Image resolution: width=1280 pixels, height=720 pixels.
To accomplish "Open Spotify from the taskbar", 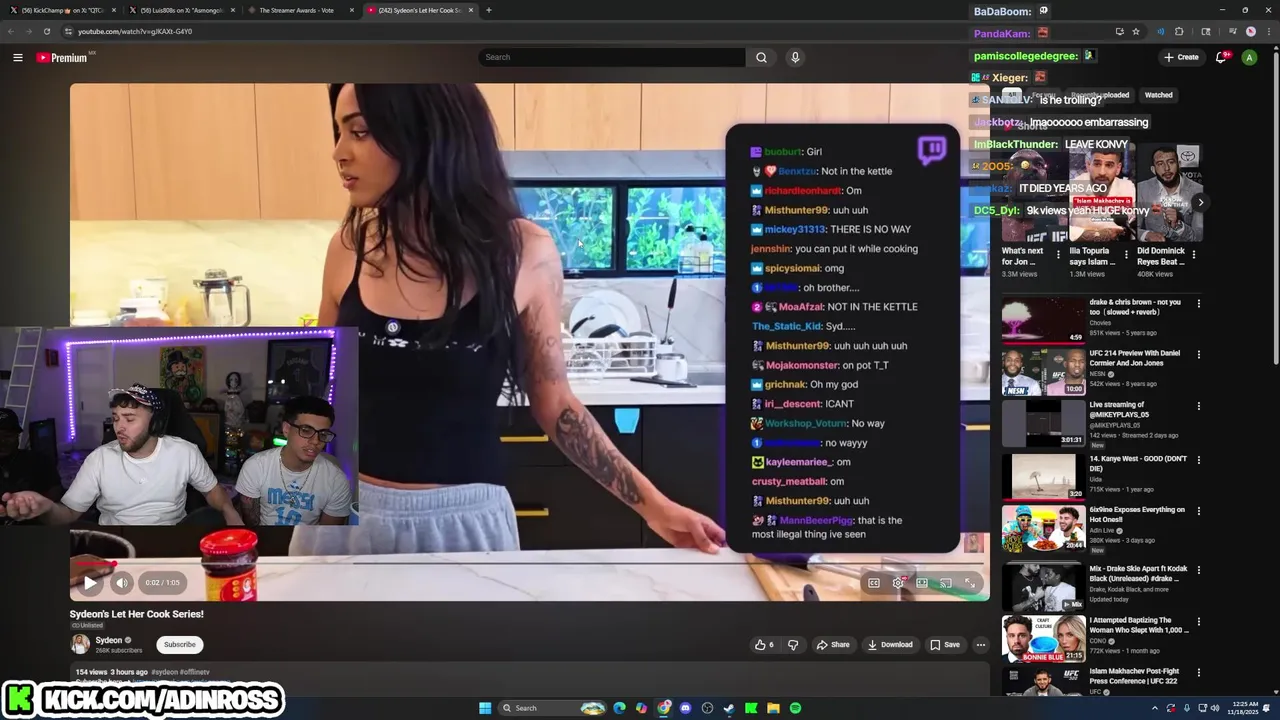I will click(795, 708).
